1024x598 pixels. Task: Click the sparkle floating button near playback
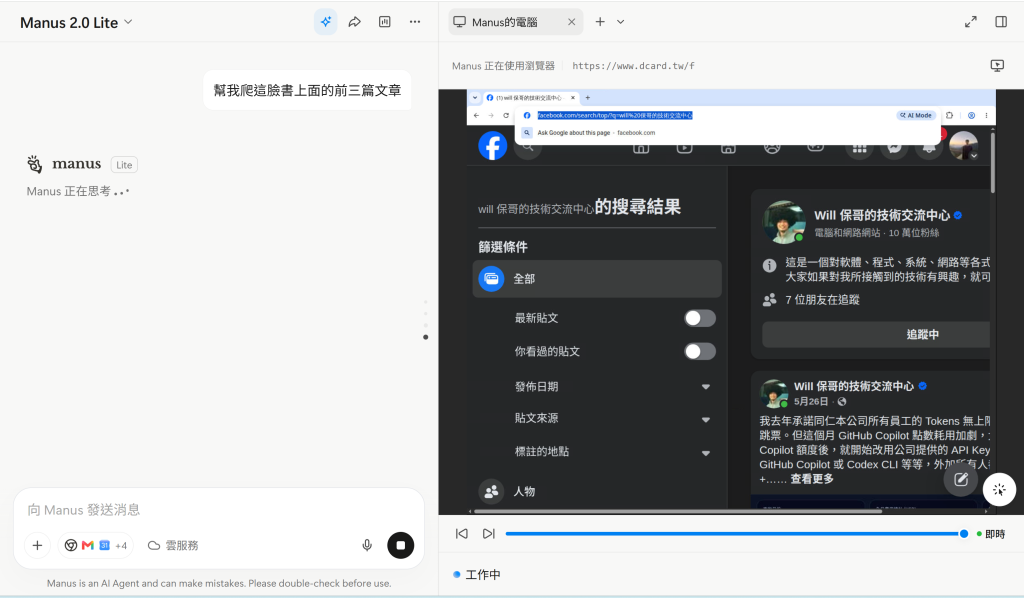(x=999, y=490)
